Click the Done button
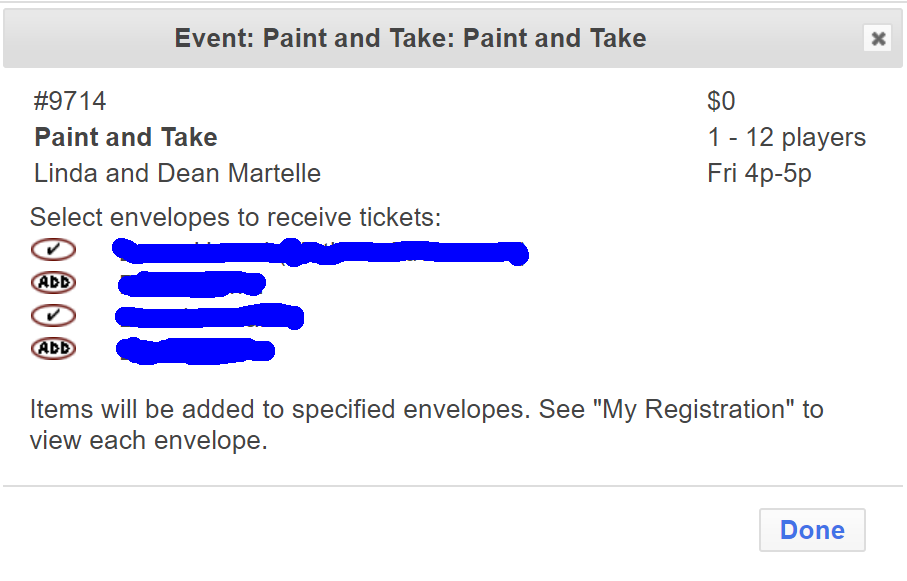This screenshot has height=581, width=907. (x=812, y=530)
